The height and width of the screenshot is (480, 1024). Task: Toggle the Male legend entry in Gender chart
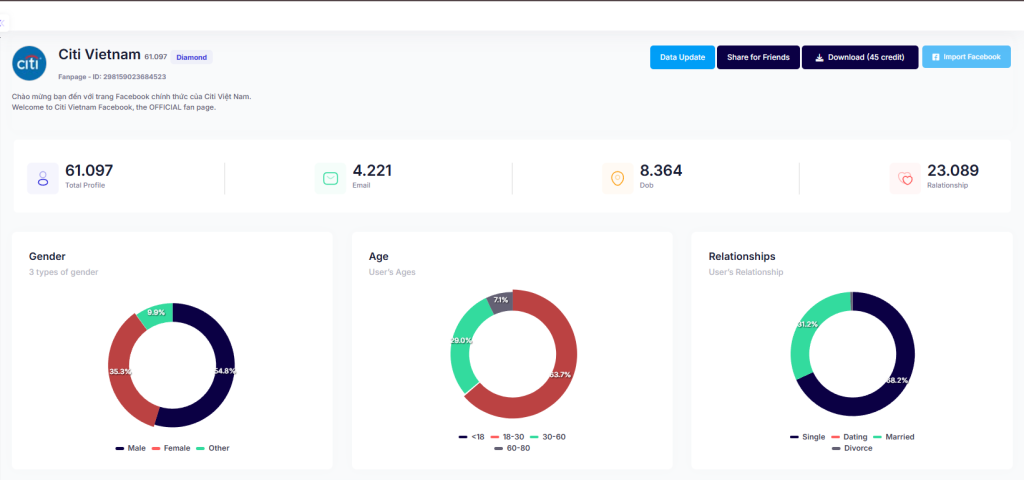(131, 448)
